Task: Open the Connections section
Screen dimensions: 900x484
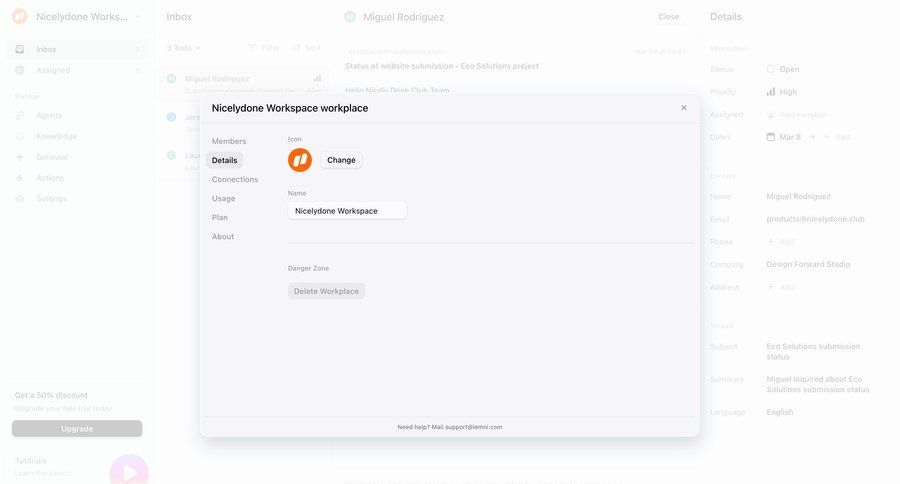Action: (235, 179)
